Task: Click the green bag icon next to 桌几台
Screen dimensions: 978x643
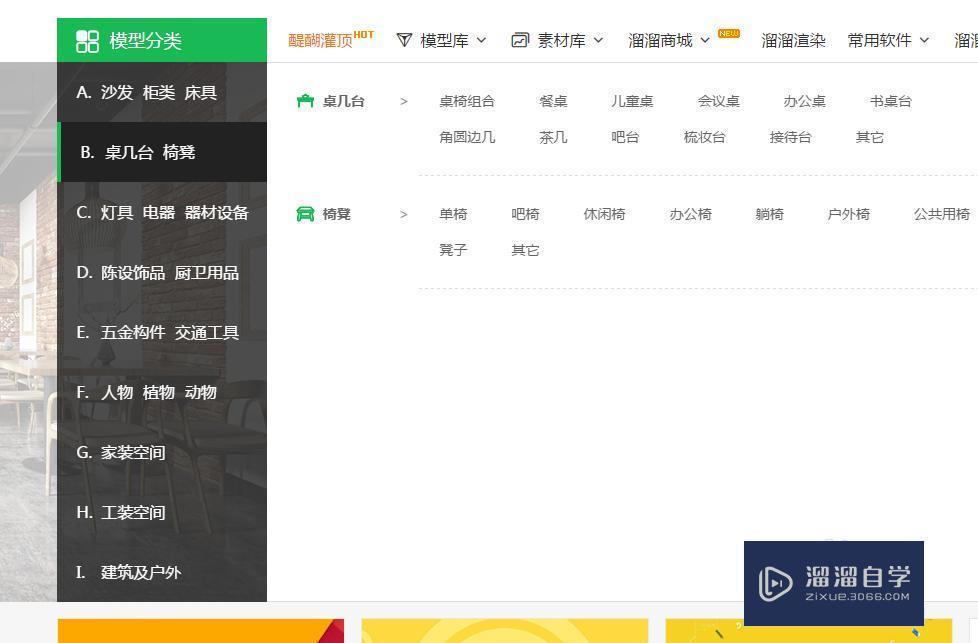Action: 306,100
